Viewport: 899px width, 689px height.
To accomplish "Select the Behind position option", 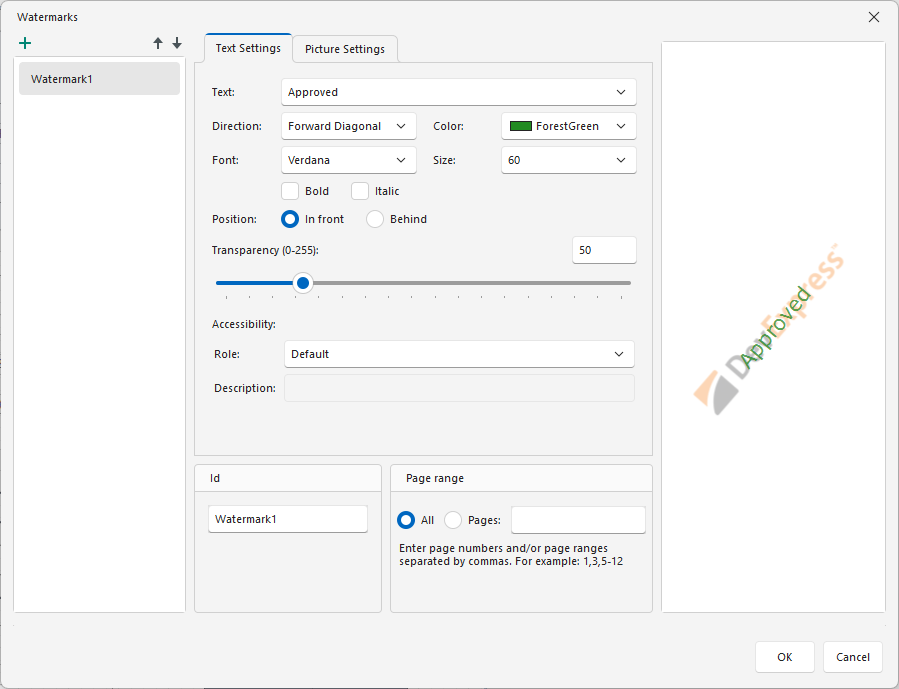I will point(375,219).
